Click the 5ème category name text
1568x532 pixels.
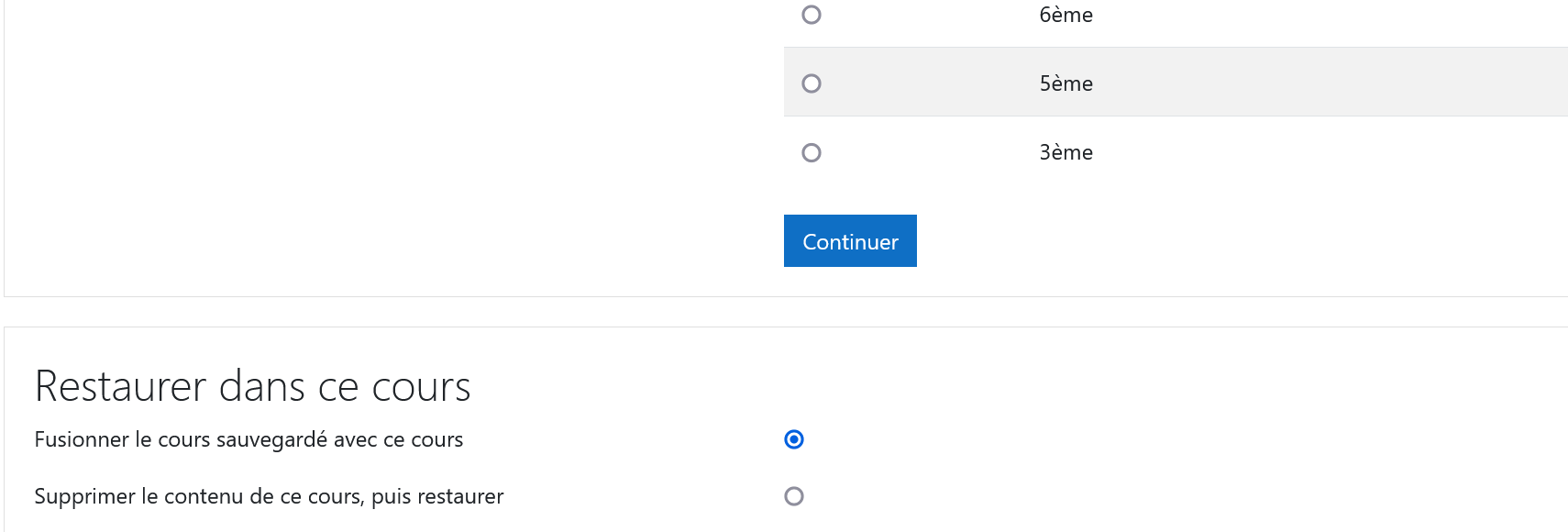(x=1066, y=83)
